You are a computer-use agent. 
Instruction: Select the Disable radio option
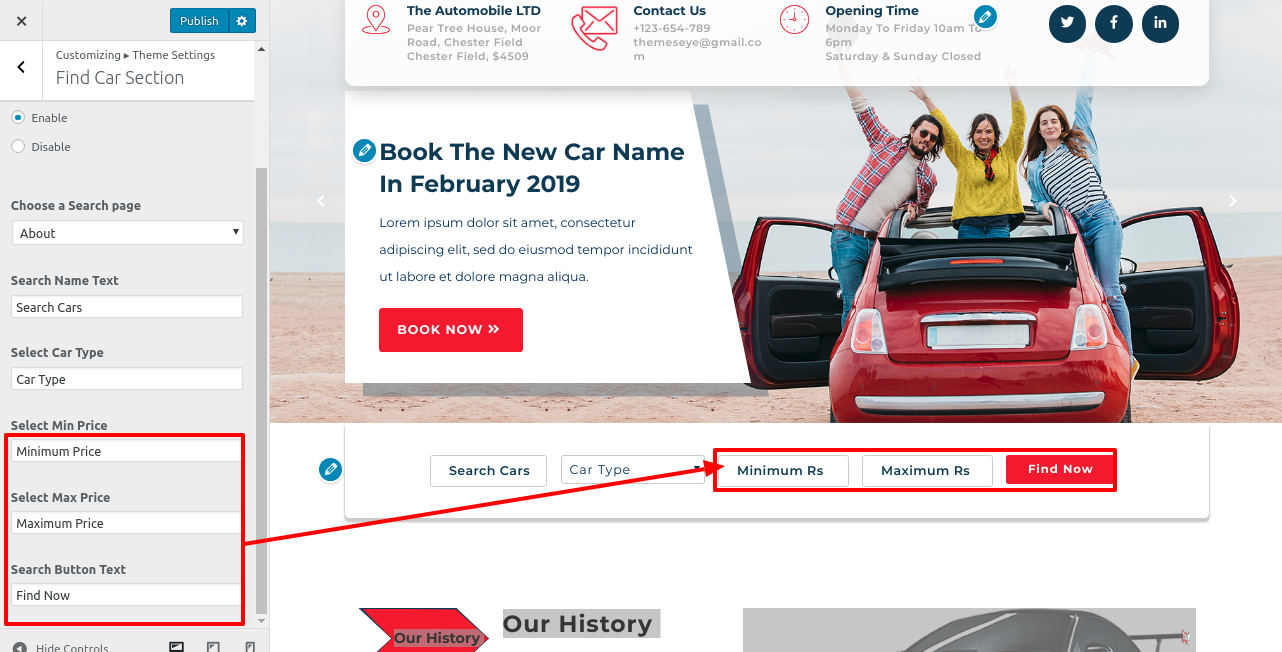[18, 146]
